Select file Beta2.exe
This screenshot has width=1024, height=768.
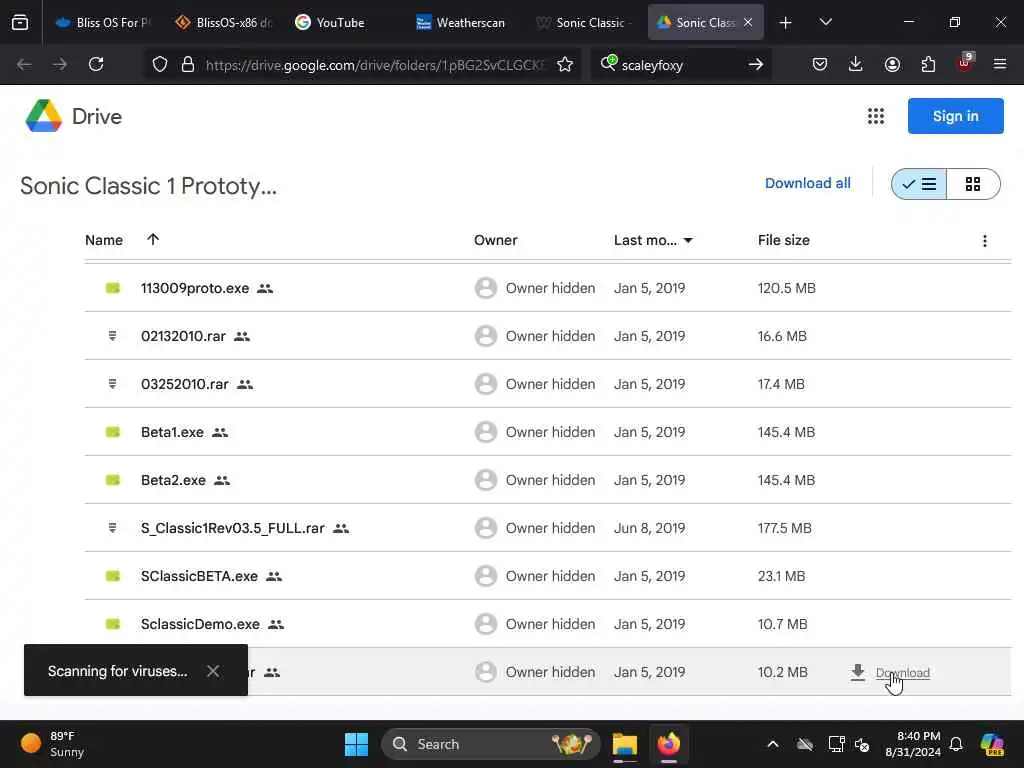point(548,480)
